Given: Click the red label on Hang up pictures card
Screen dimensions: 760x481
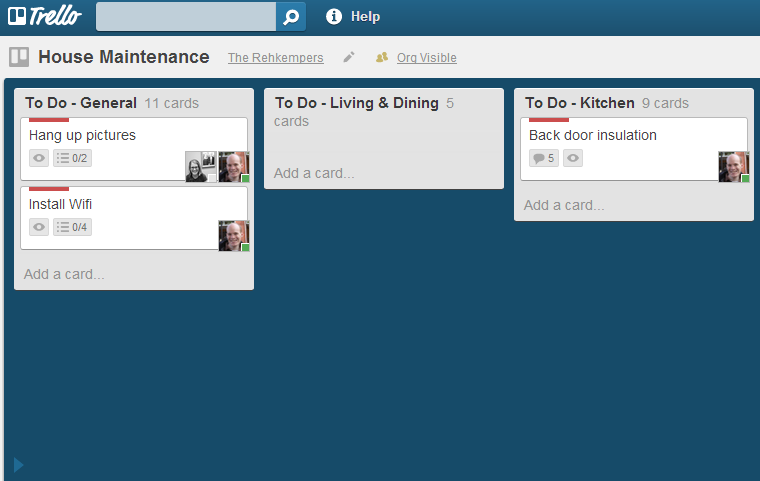Looking at the screenshot, I should 49,120.
